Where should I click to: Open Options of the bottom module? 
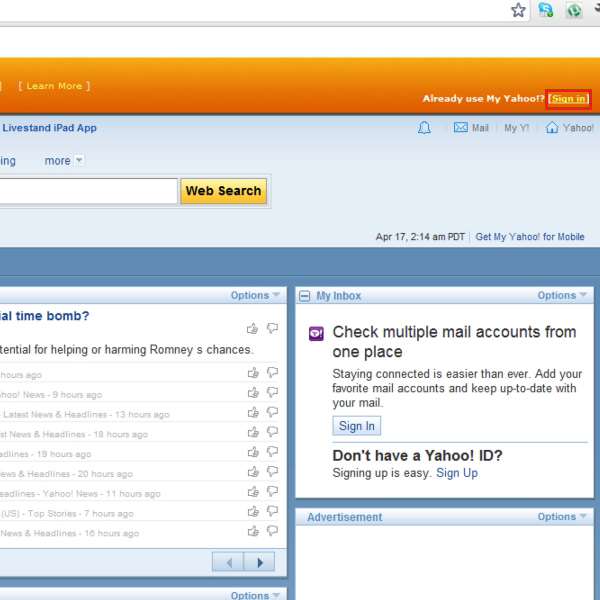coord(255,595)
